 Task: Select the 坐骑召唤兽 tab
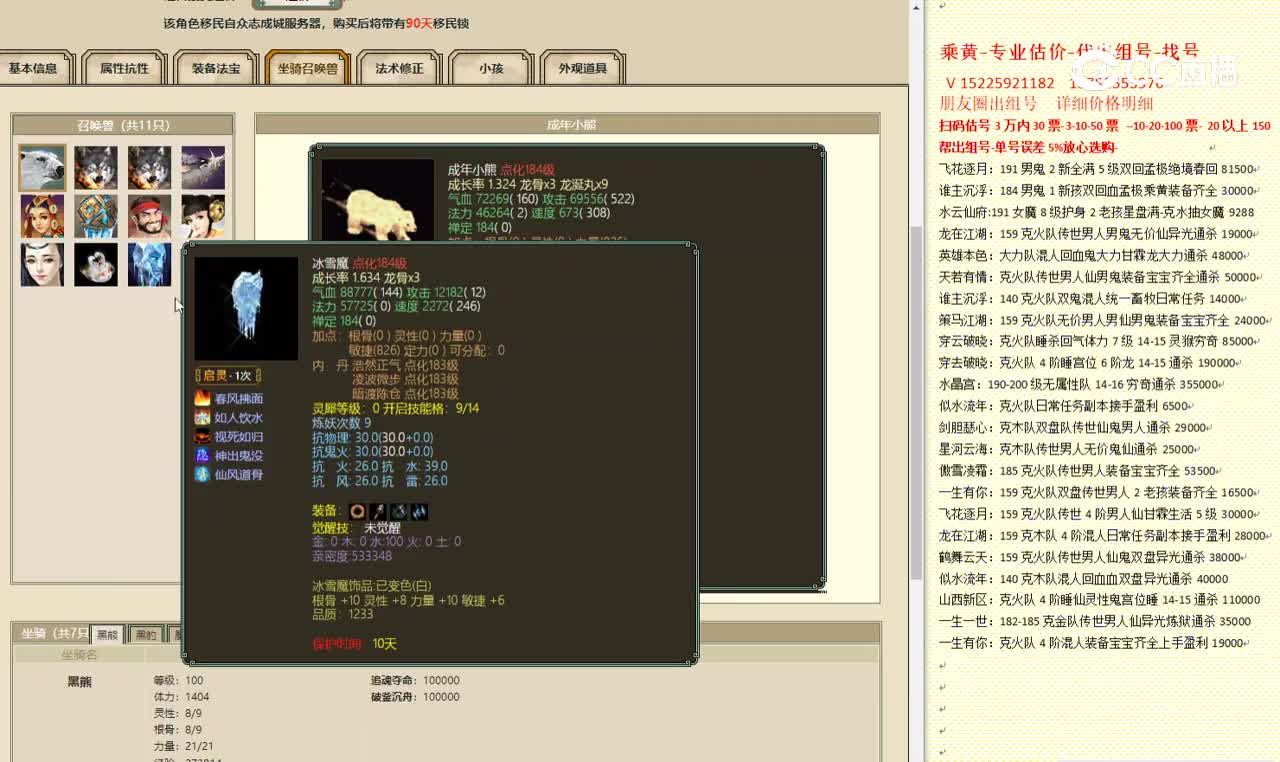308,68
